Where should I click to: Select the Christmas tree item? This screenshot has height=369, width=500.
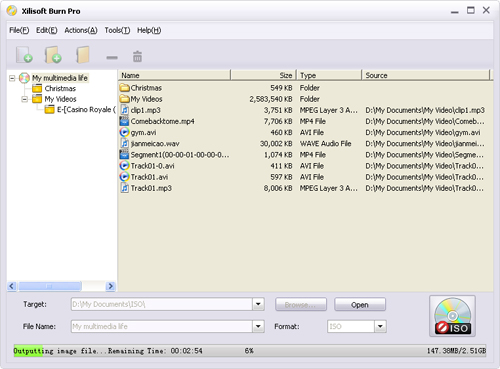click(x=60, y=88)
